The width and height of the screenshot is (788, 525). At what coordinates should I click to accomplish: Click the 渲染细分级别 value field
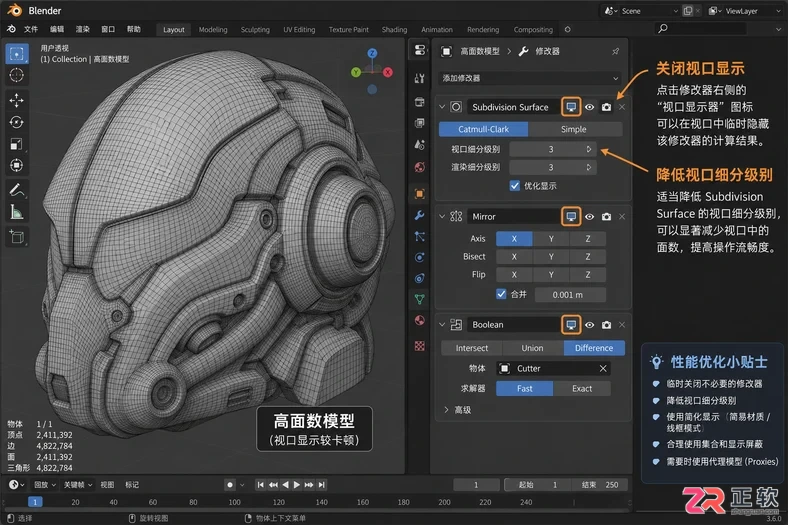click(x=552, y=167)
